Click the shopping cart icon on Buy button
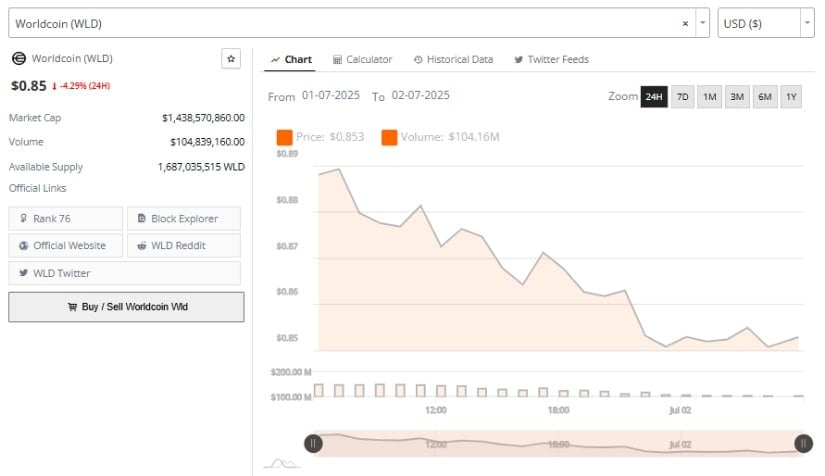Image resolution: width=825 pixels, height=476 pixels. [x=72, y=307]
